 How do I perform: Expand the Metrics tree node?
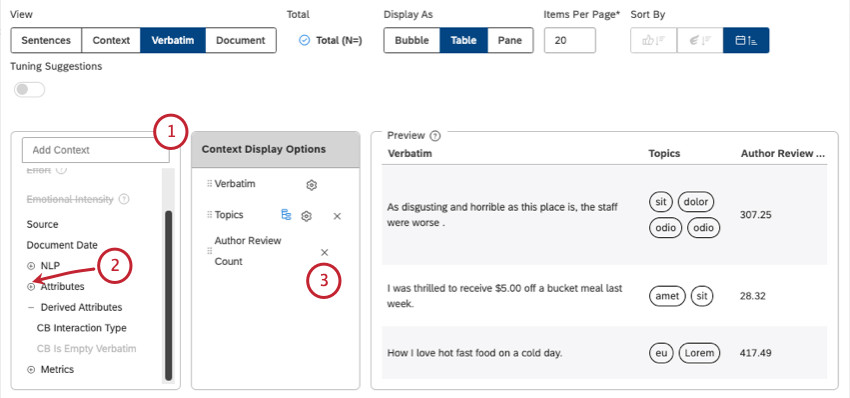(31, 369)
